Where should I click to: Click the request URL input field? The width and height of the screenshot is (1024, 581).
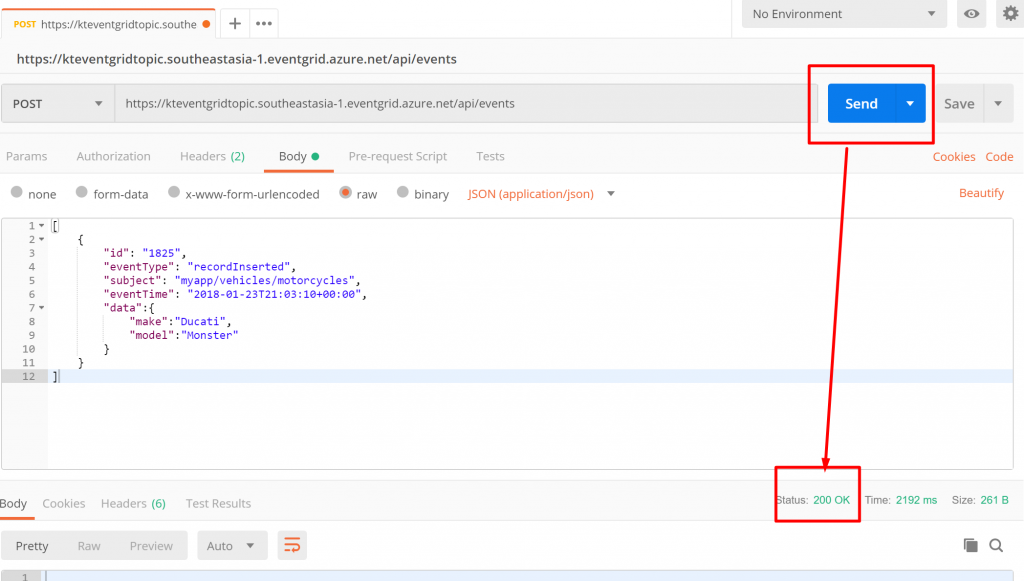(x=462, y=103)
